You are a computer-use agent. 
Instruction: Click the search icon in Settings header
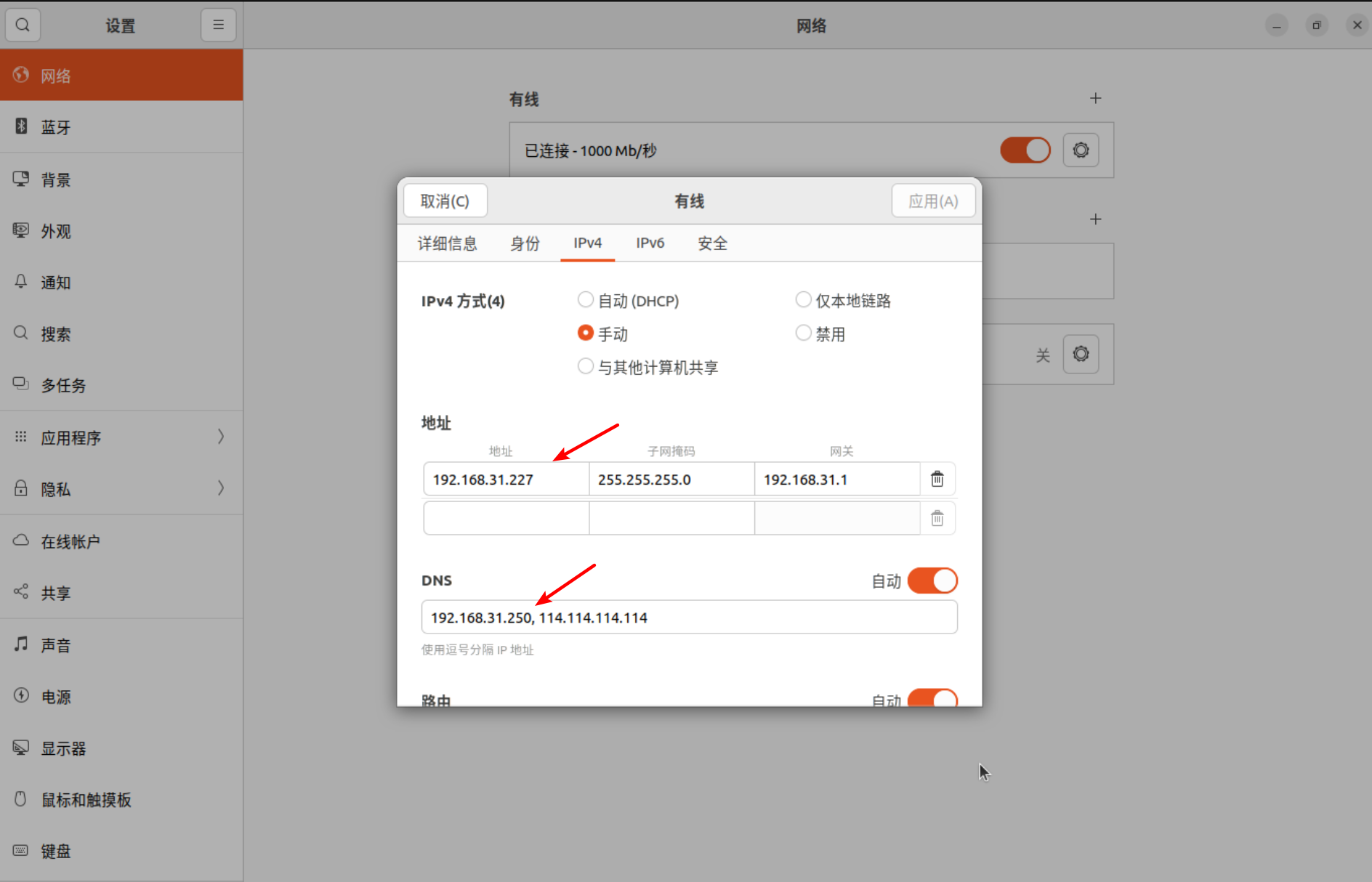(23, 25)
